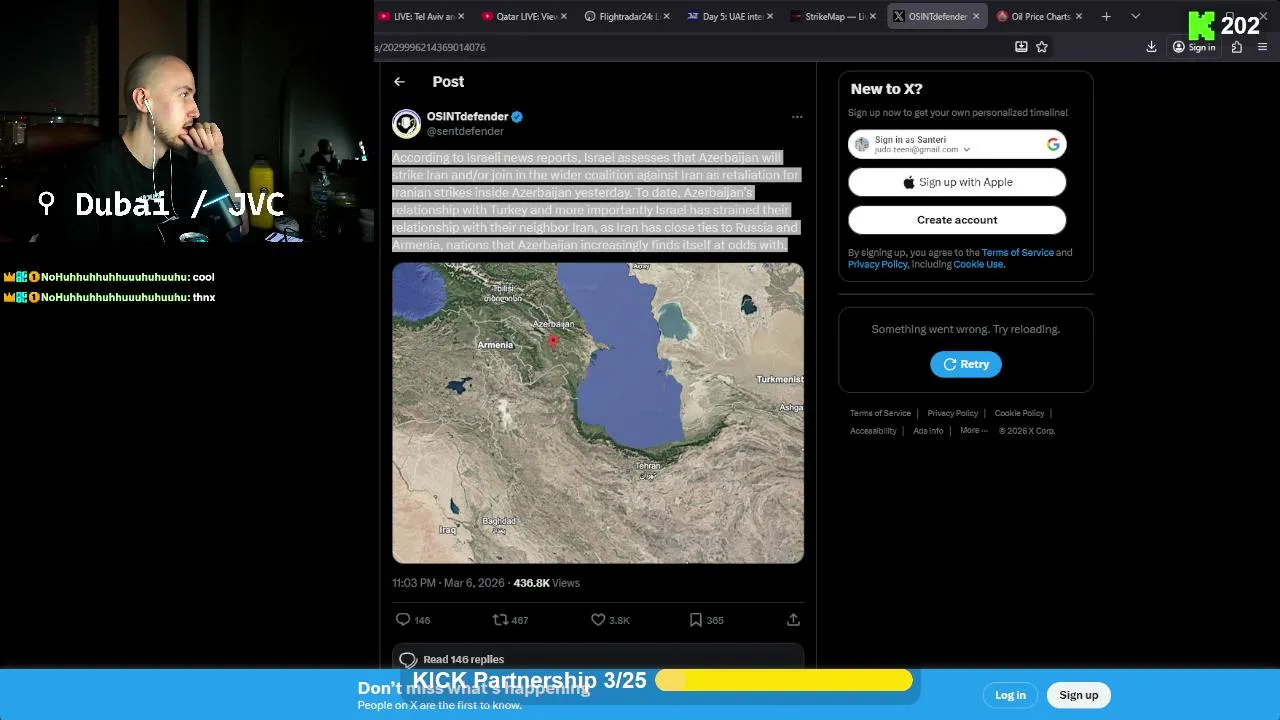
Task: Click the Retry button
Action: pyautogui.click(x=966, y=364)
